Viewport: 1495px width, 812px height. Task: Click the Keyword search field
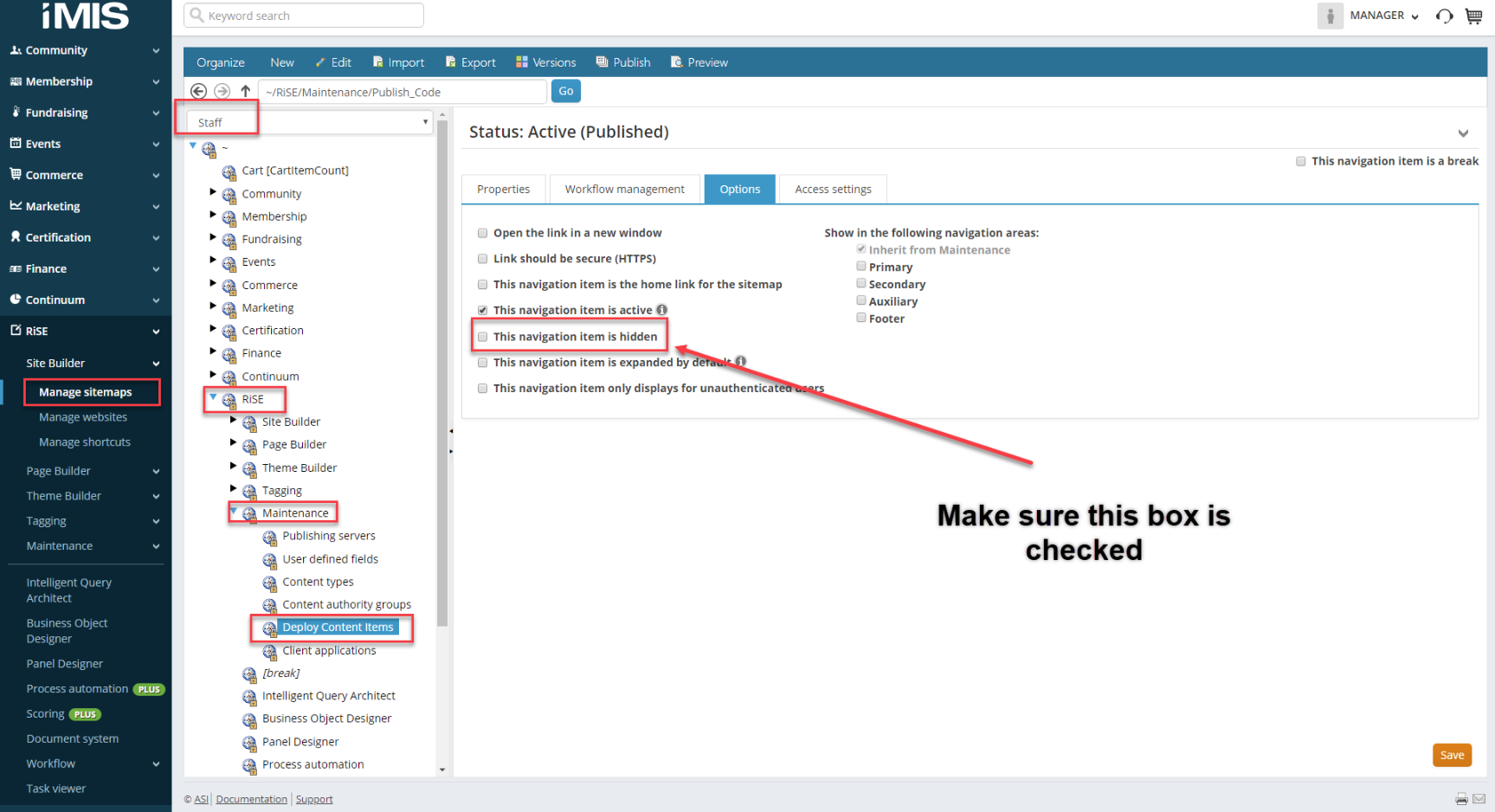coord(304,16)
